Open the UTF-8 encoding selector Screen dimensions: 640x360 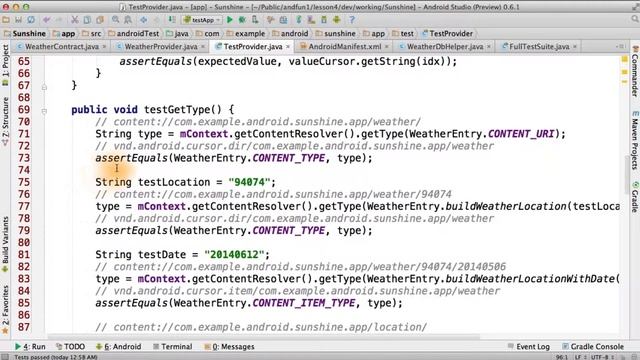pyautogui.click(x=601, y=357)
